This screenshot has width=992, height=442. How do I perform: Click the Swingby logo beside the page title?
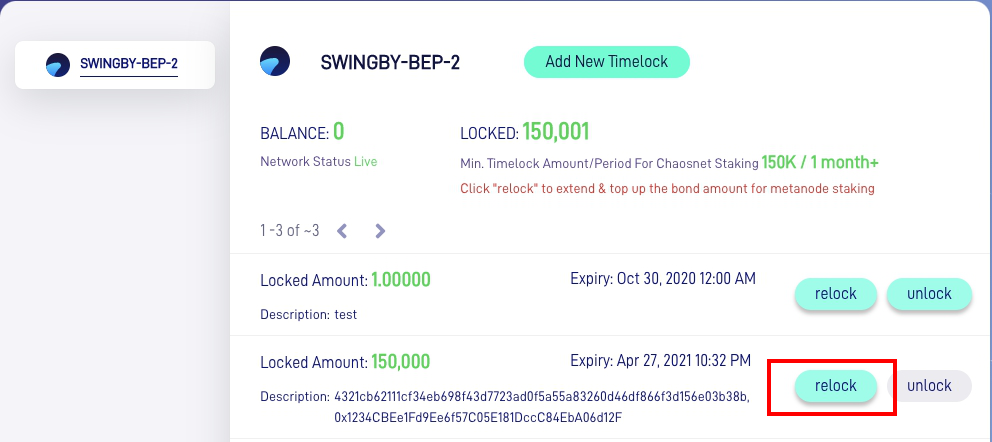tap(275, 61)
